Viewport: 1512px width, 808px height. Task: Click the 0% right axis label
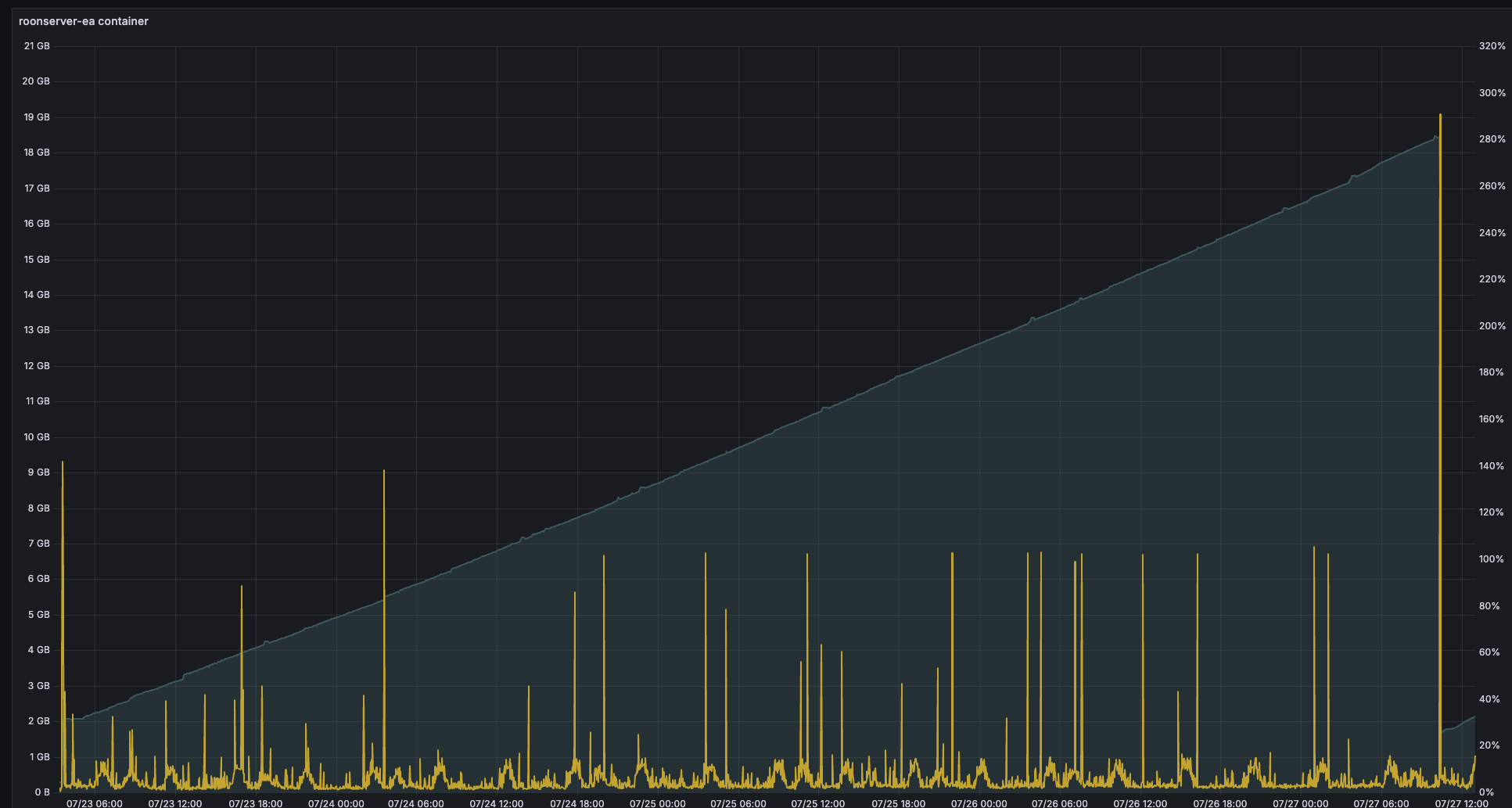pos(1486,792)
